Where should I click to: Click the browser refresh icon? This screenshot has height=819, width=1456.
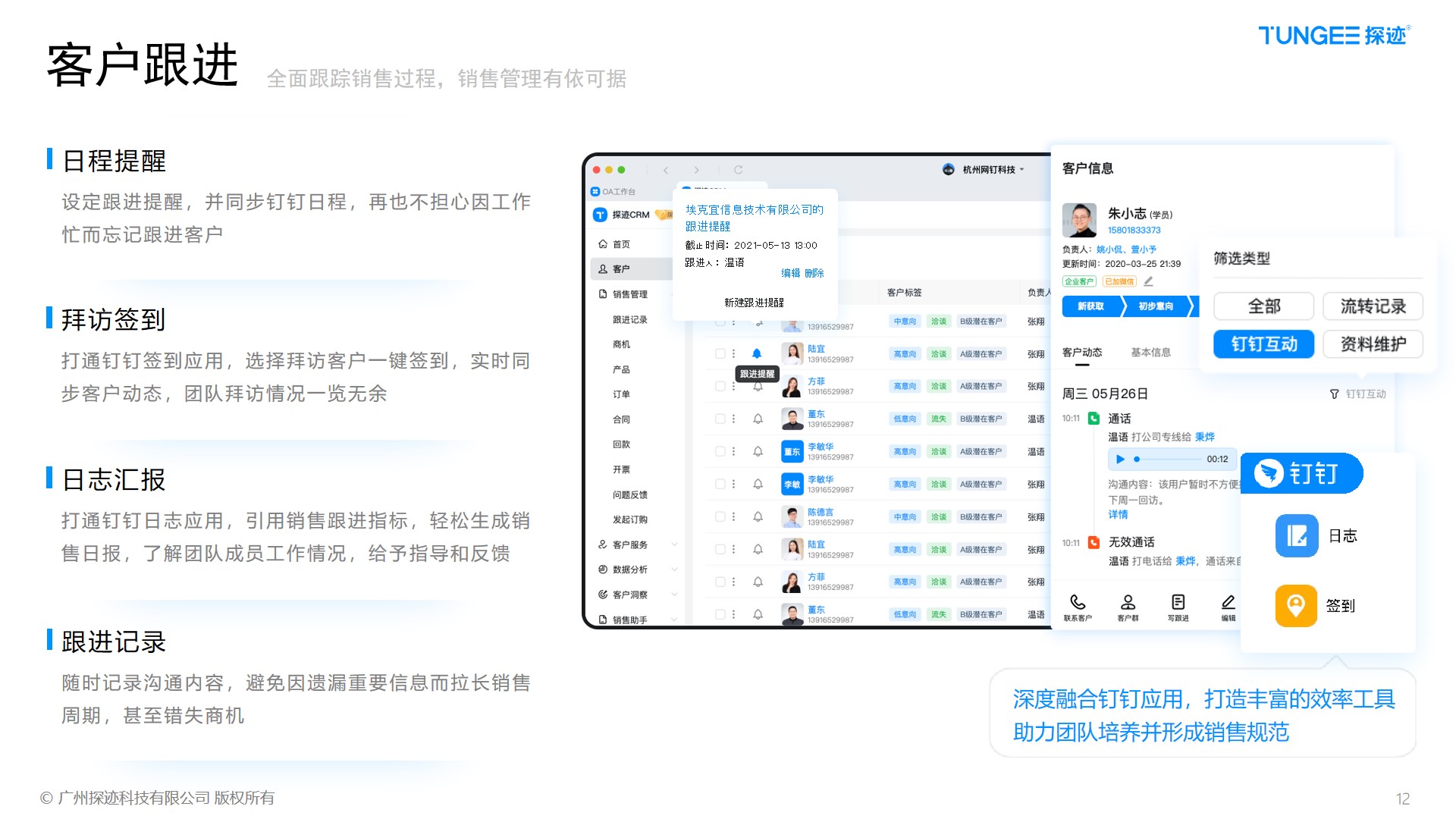coord(738,170)
